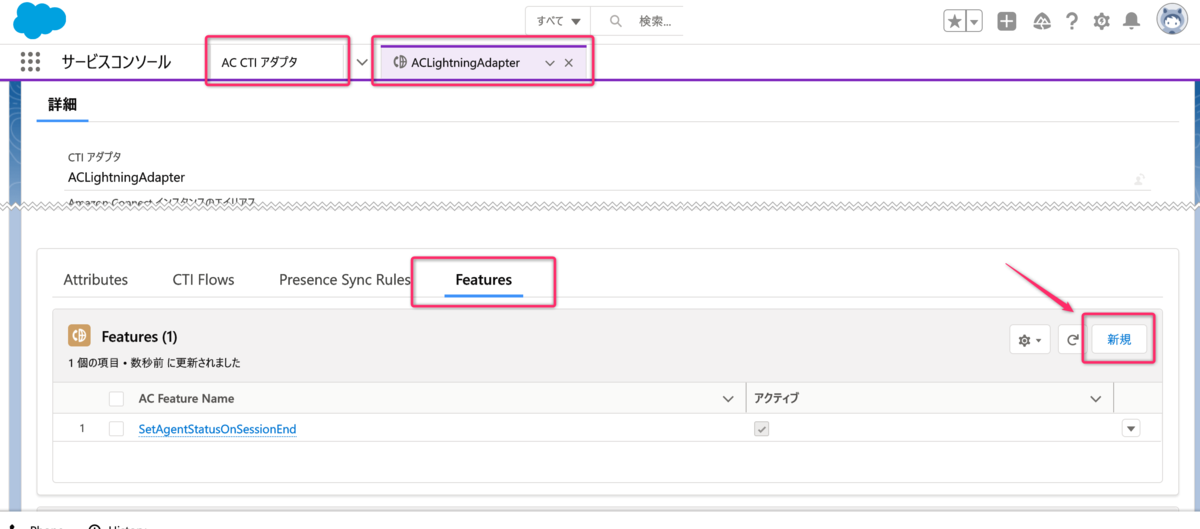Expand the favorites list dropdown arrow
Image resolution: width=1200 pixels, height=529 pixels.
[x=975, y=21]
